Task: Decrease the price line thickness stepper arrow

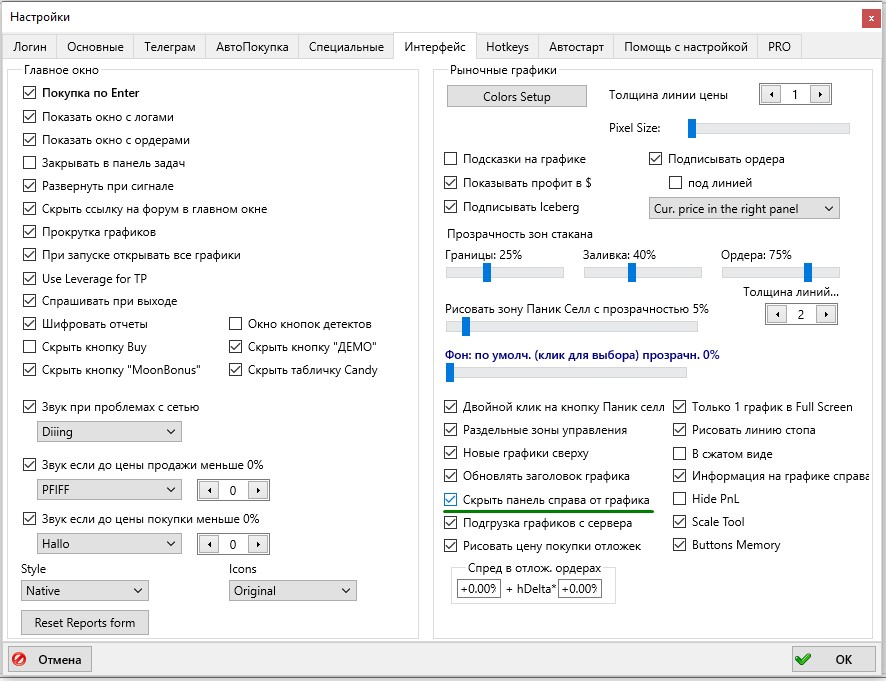Action: (x=771, y=95)
